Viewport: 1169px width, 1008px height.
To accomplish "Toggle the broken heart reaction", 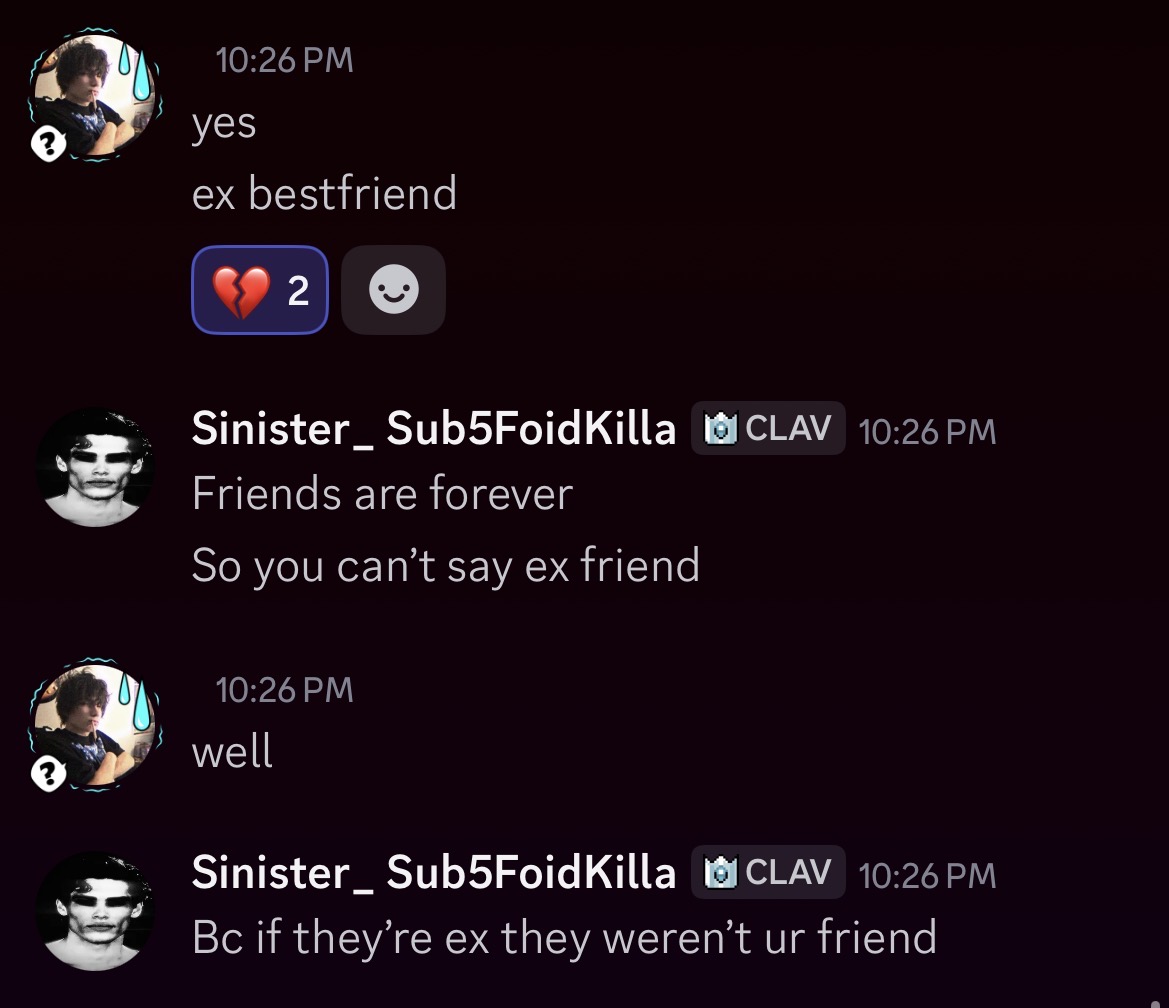I will (x=259, y=290).
